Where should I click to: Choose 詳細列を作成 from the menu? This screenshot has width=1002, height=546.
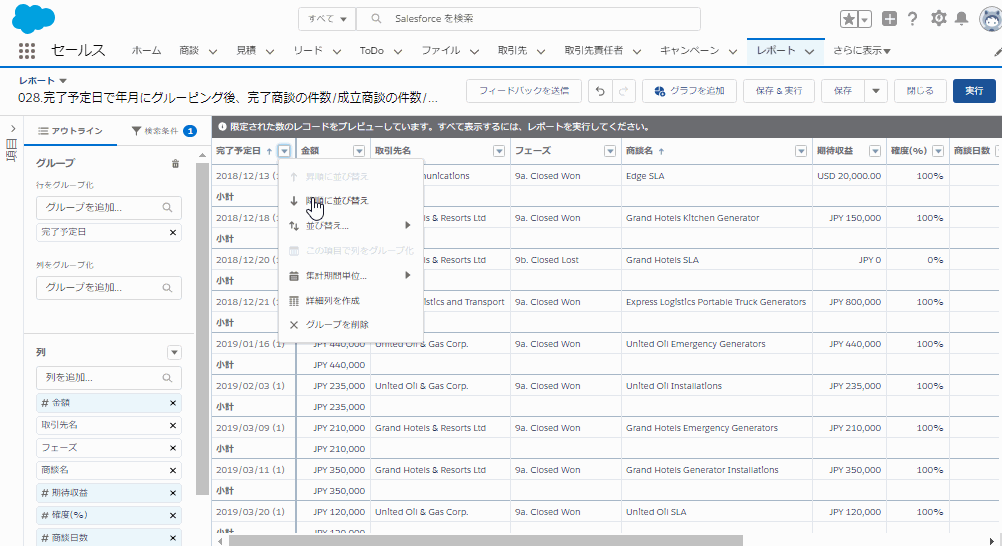[351, 300]
